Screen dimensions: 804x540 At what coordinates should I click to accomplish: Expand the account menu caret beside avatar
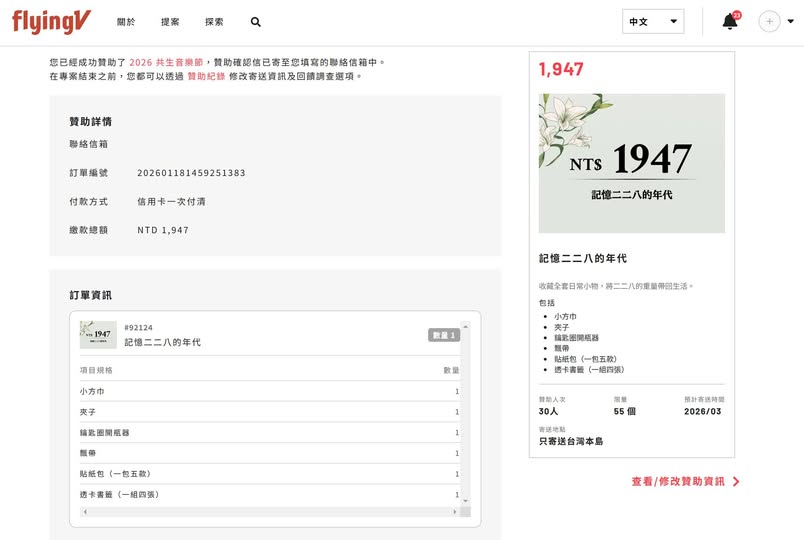coord(791,22)
